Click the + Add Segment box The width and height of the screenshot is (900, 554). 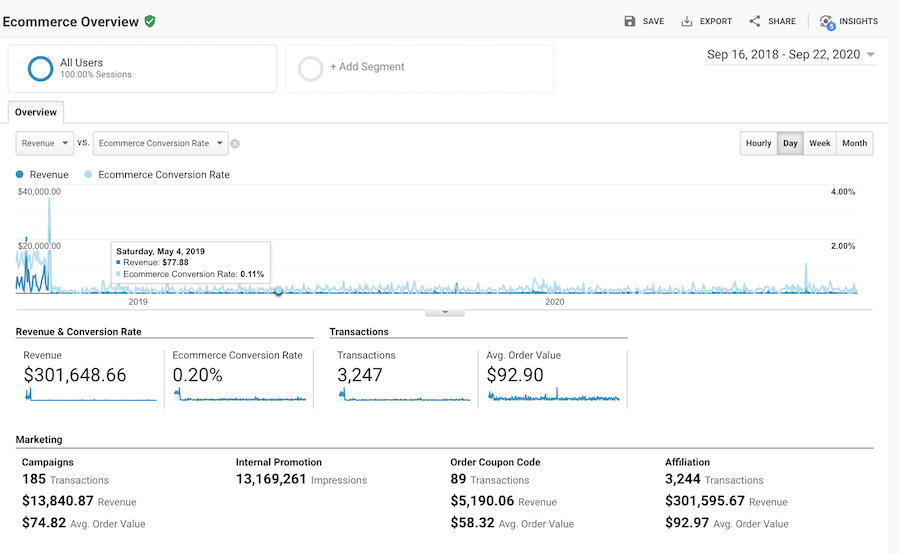point(420,68)
